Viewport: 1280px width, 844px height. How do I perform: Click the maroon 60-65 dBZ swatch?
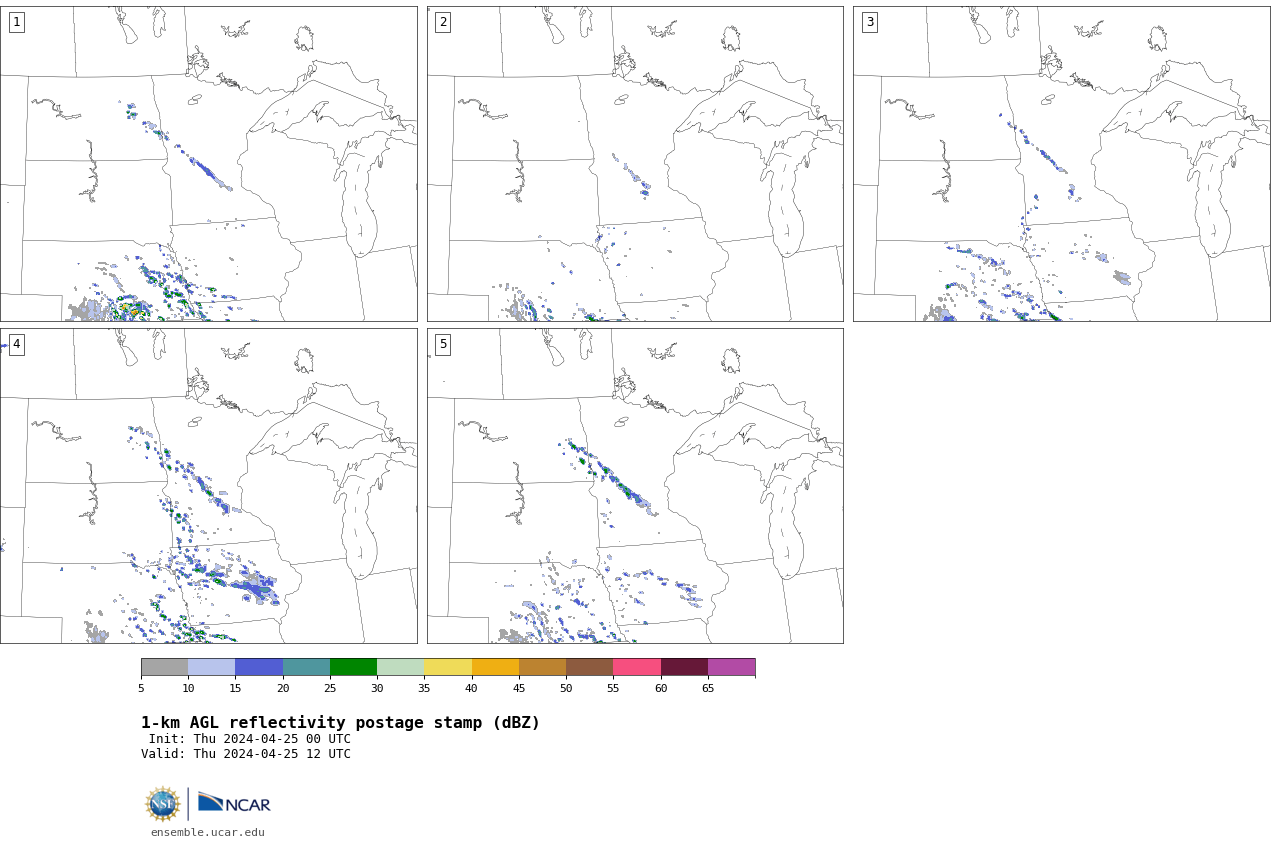pyautogui.click(x=684, y=667)
